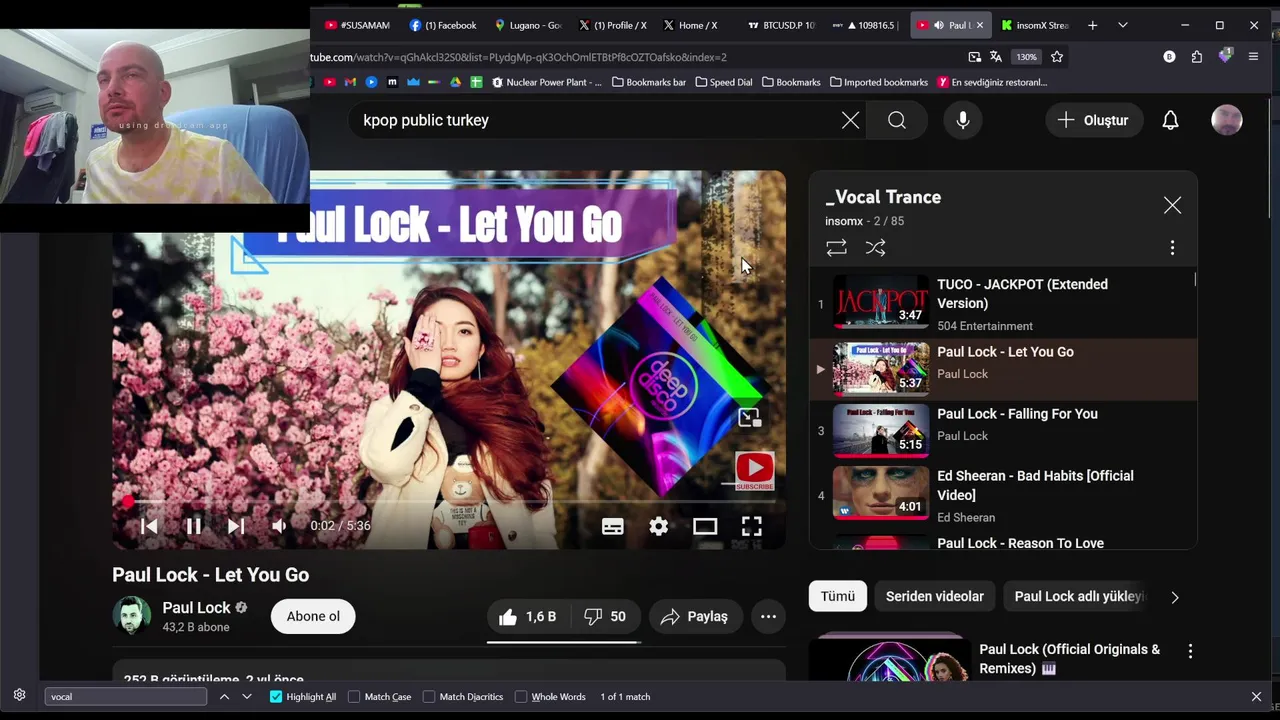Image resolution: width=1280 pixels, height=720 pixels.
Task: Toggle playlist loop/repeat
Action: [837, 248]
